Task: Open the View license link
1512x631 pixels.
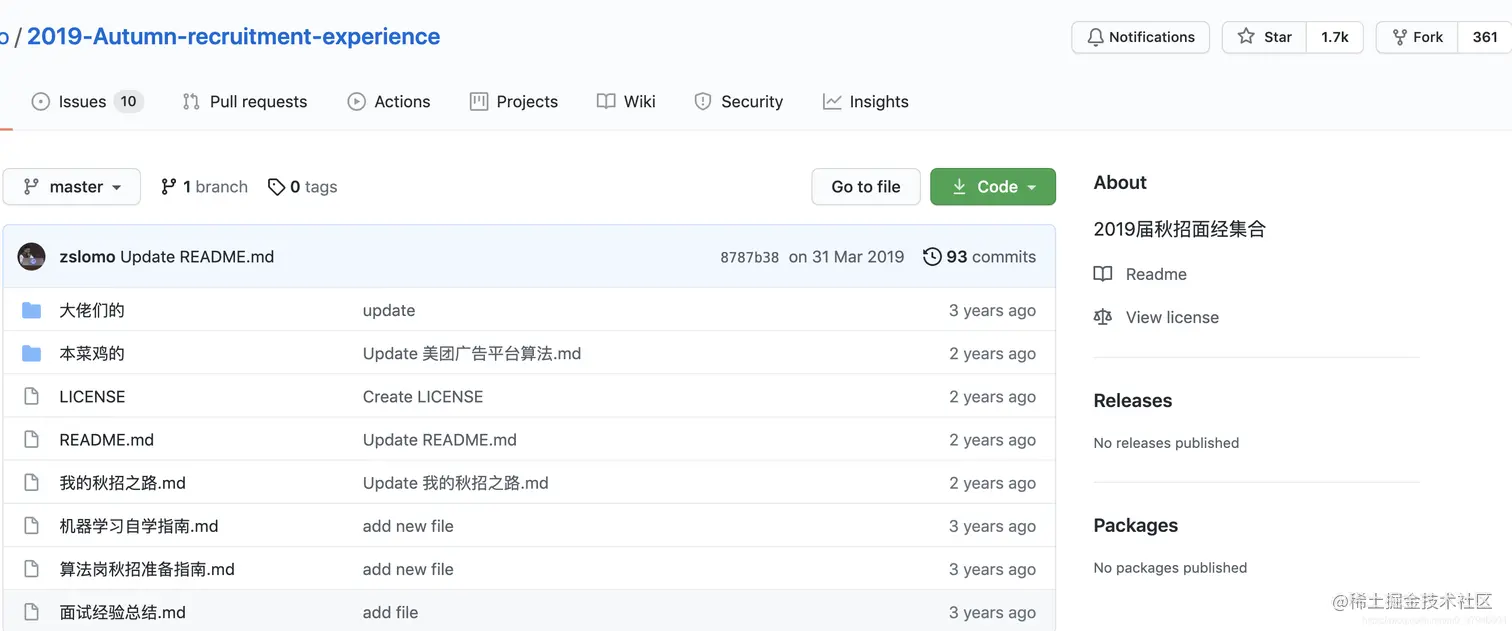Action: 1172,317
